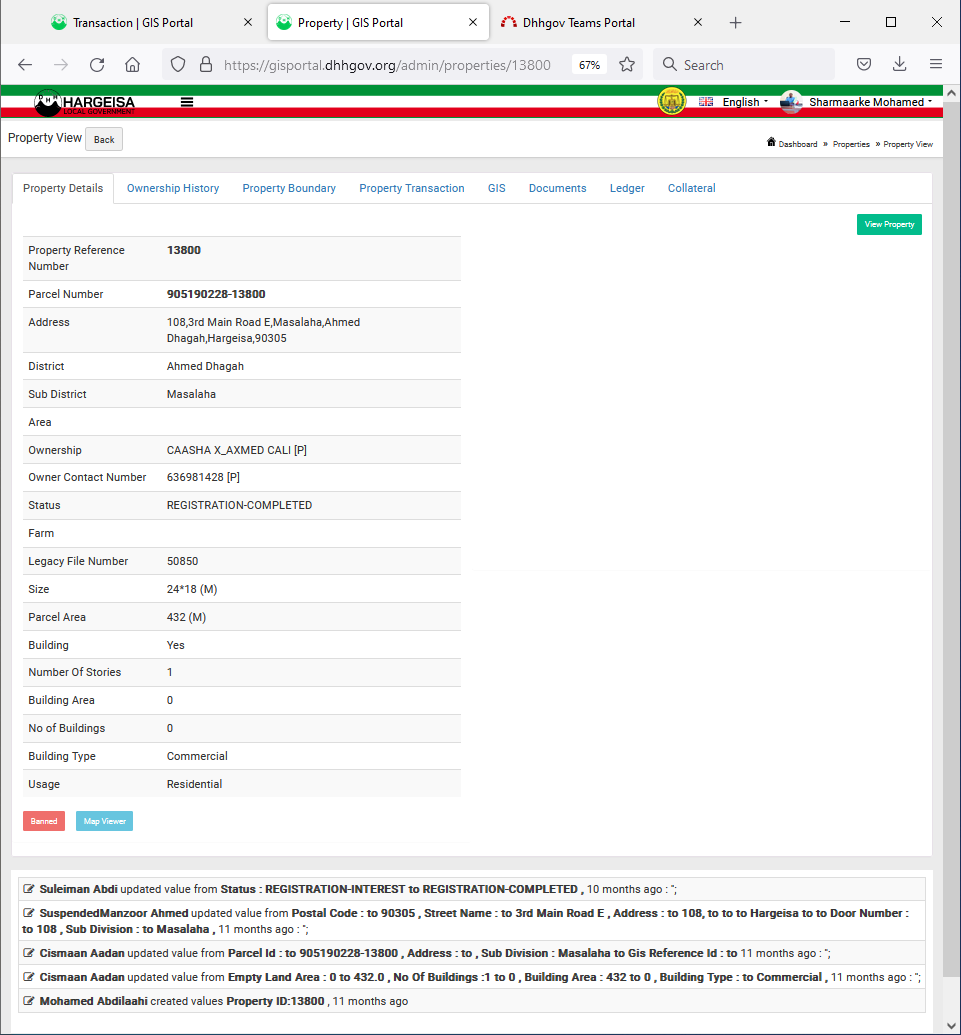
Task: Click the Dashboard home icon in breadcrumb
Action: click(771, 143)
